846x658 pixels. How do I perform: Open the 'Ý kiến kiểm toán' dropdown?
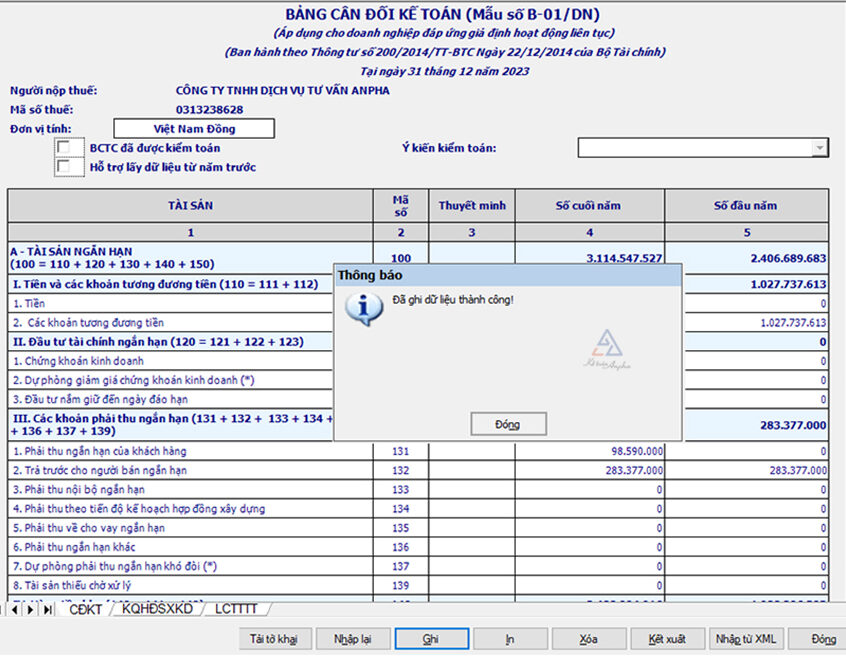tap(819, 148)
